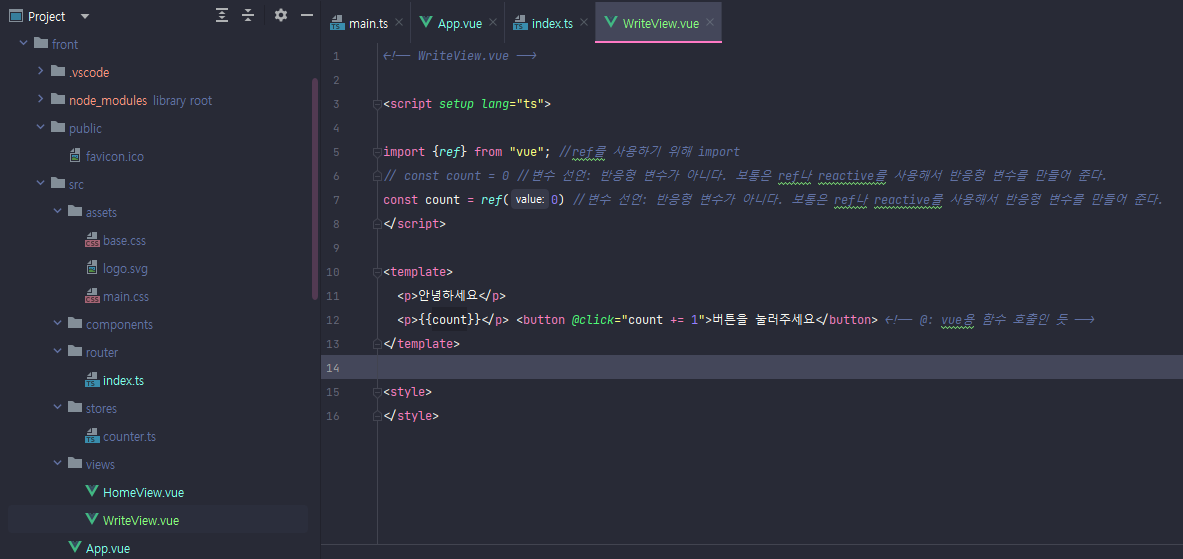Collapse the components folder chevron

[x=57, y=324]
